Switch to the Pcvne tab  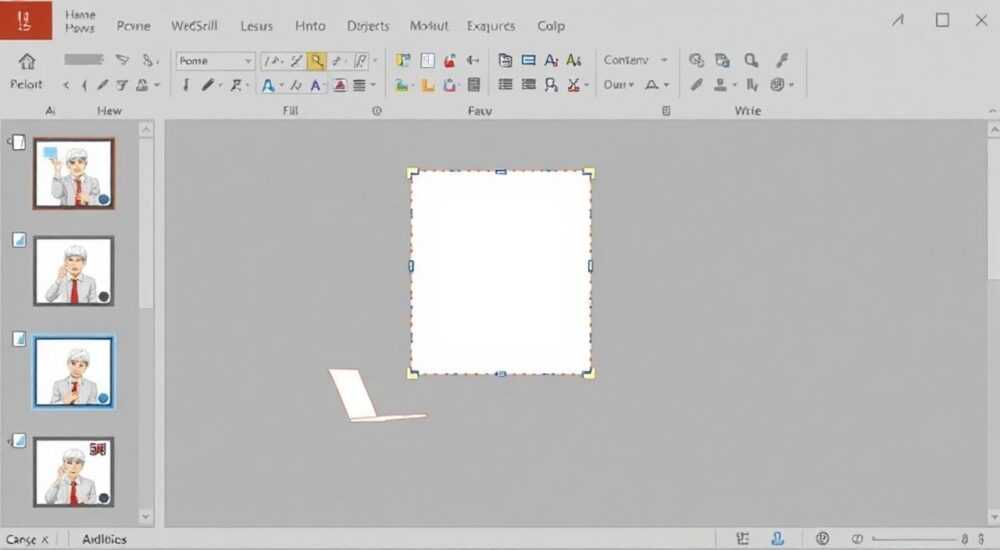(133, 26)
